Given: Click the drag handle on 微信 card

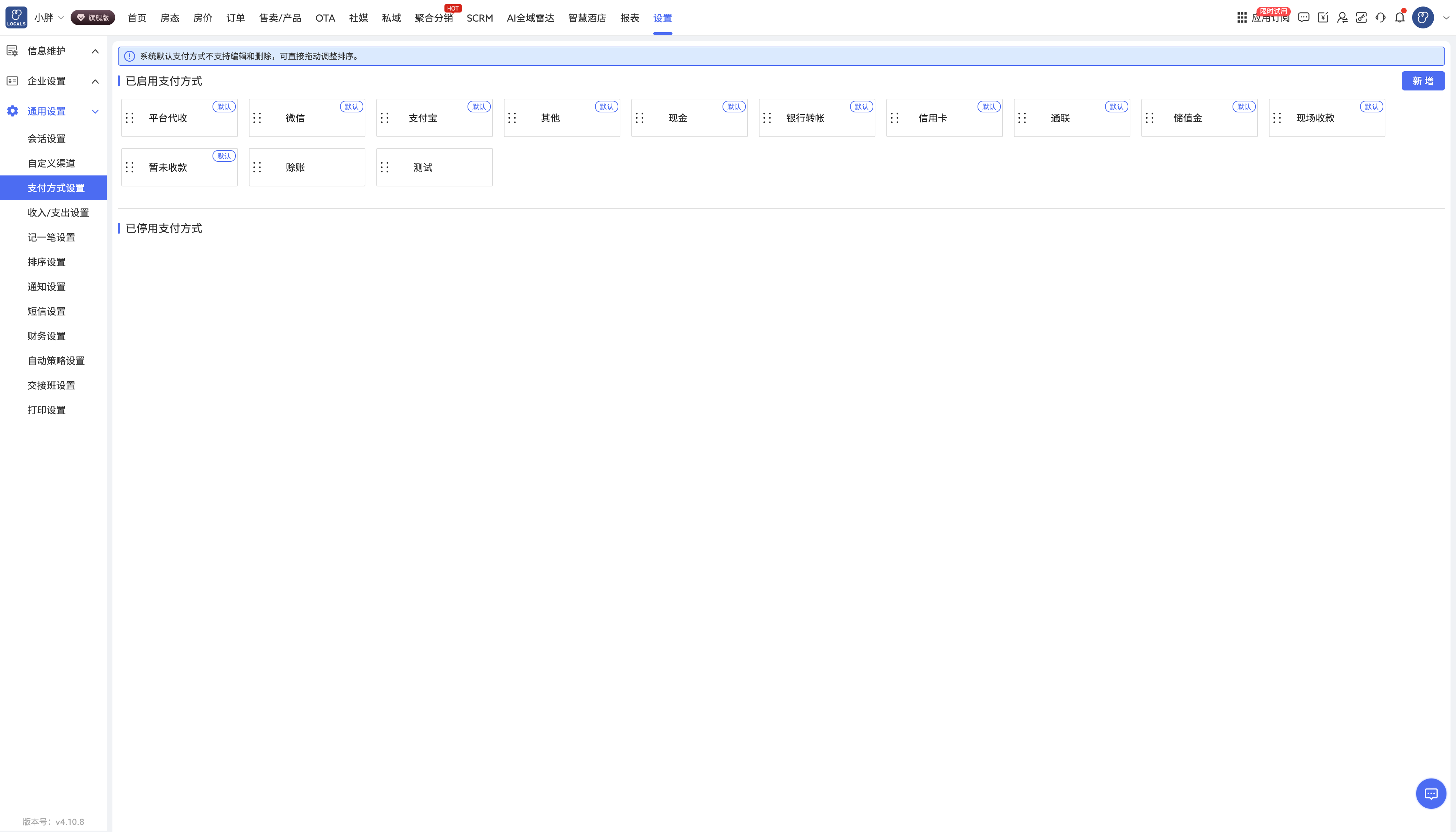Looking at the screenshot, I should (x=257, y=118).
